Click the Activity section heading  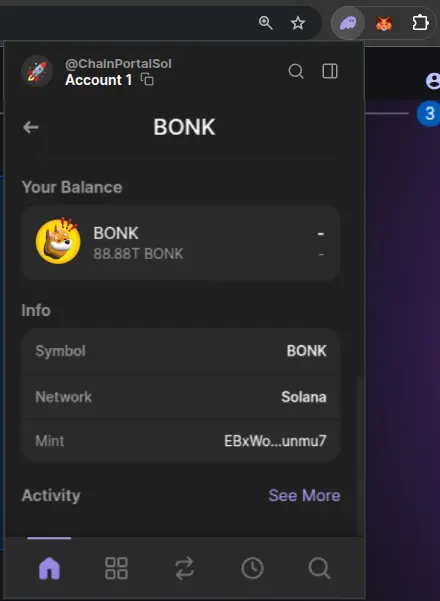pos(51,495)
